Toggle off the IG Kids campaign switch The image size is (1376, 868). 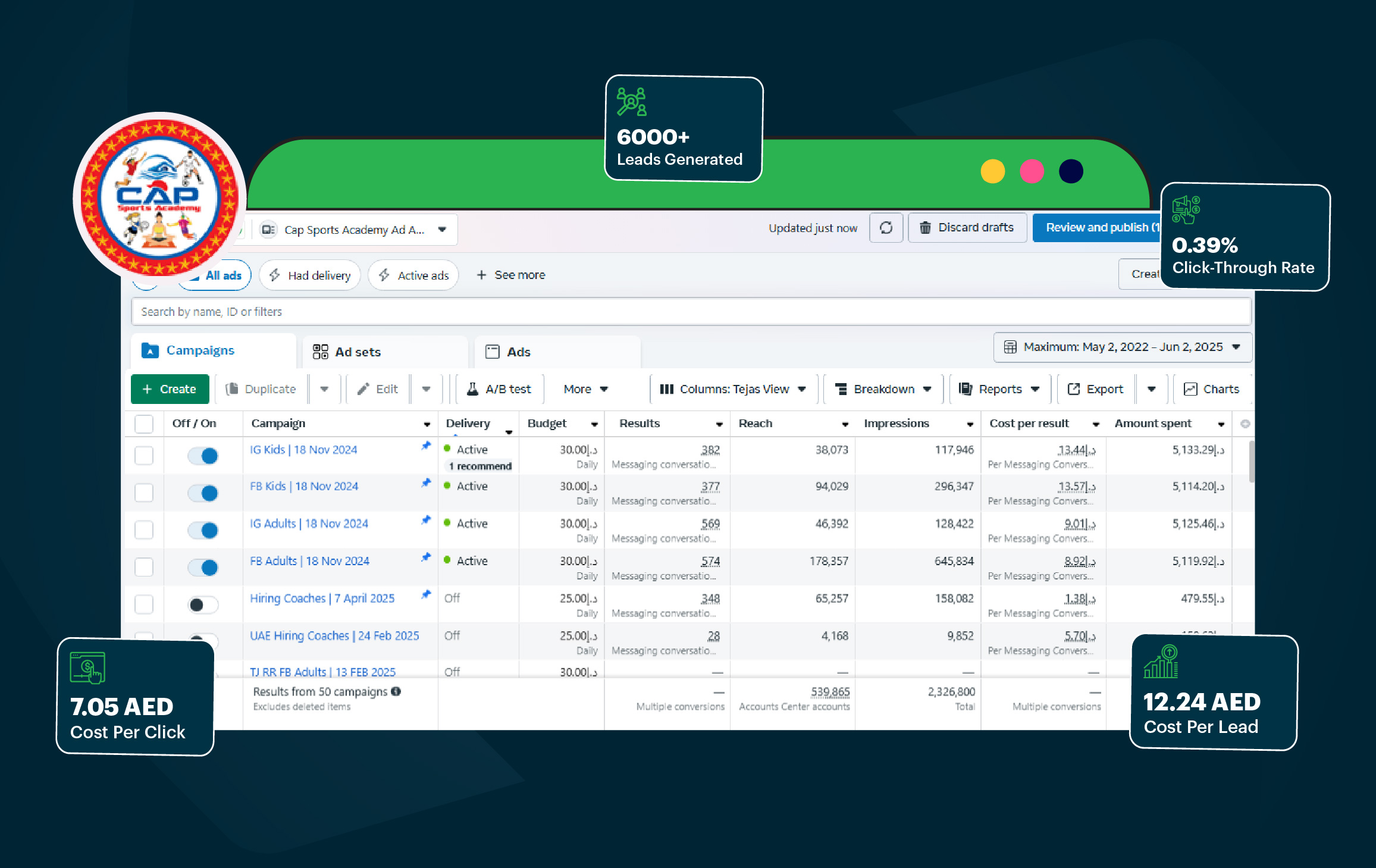pyautogui.click(x=203, y=456)
